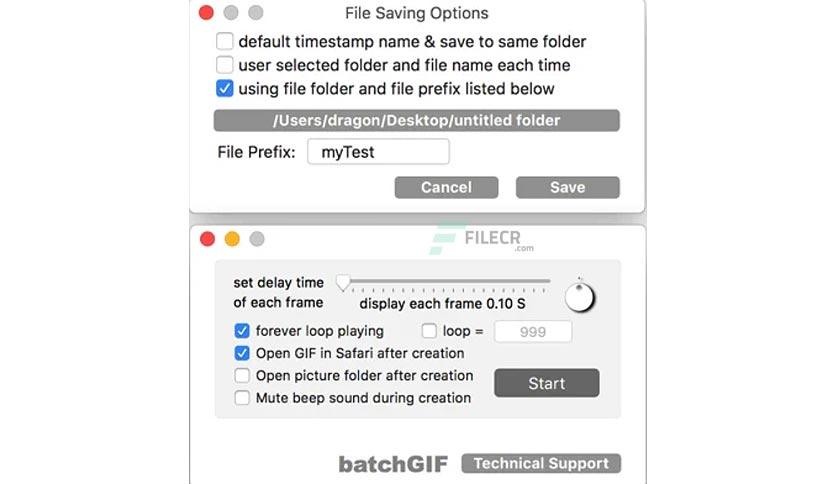This screenshot has height=484, width=836.
Task: Click the loop count field showing 999
Action: coord(533,332)
